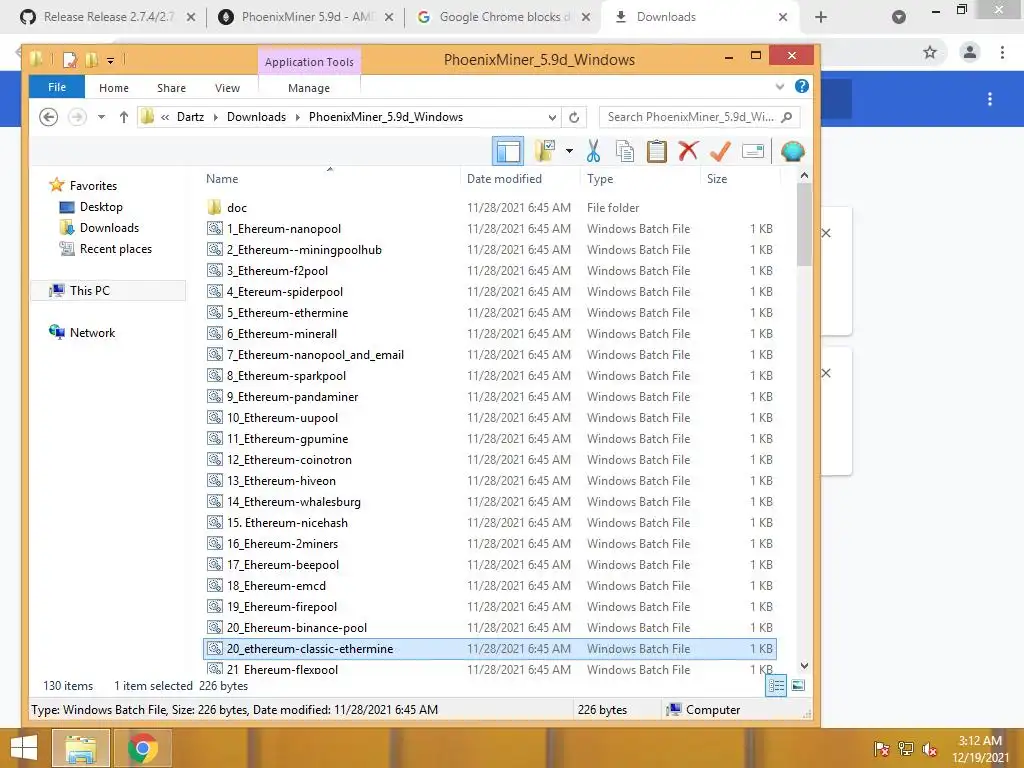Viewport: 1024px width, 768px height.
Task: Cut the selected file with scissors icon
Action: pyautogui.click(x=593, y=151)
